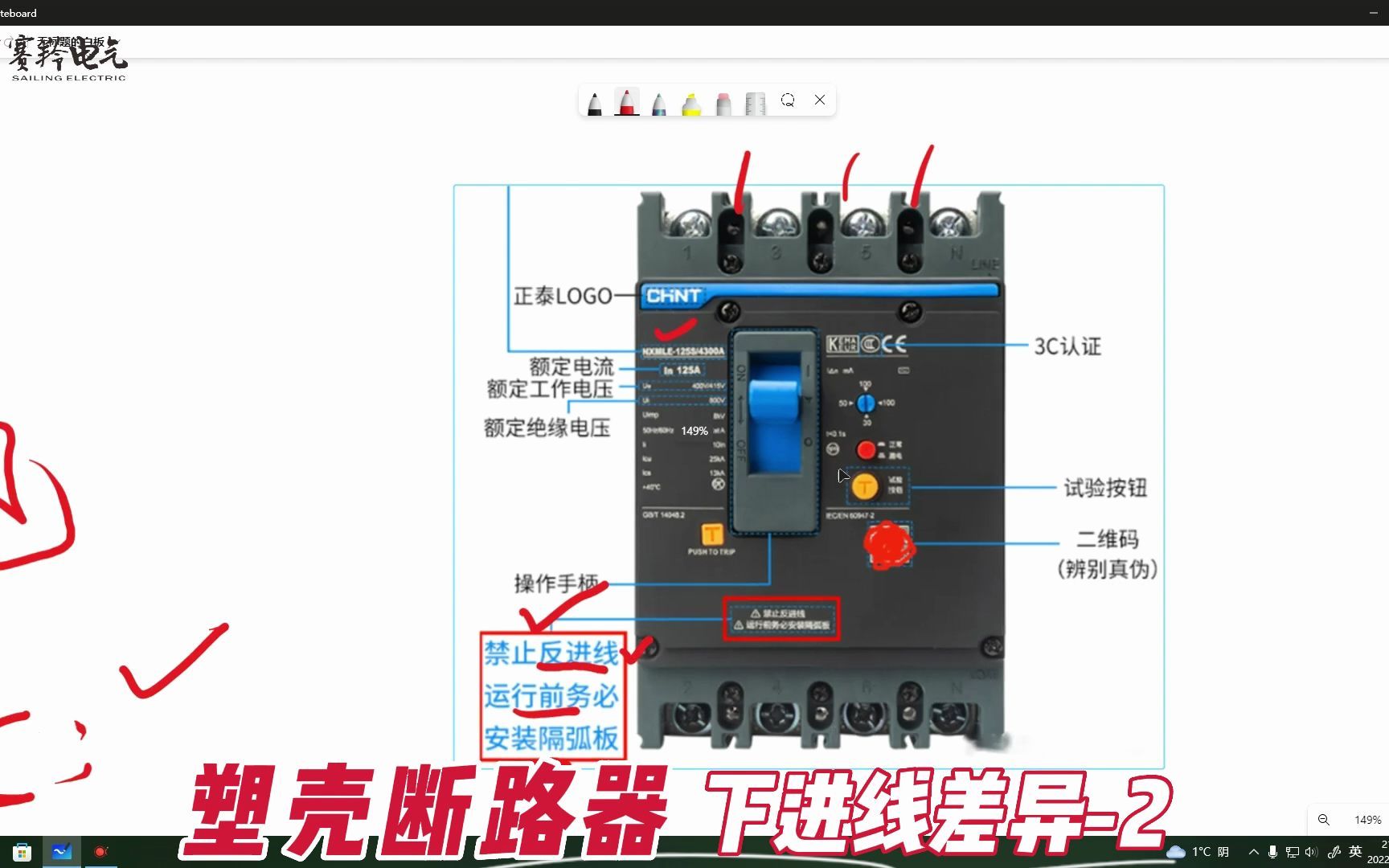Select the red pen tool
Image resolution: width=1389 pixels, height=868 pixels.
(x=627, y=102)
